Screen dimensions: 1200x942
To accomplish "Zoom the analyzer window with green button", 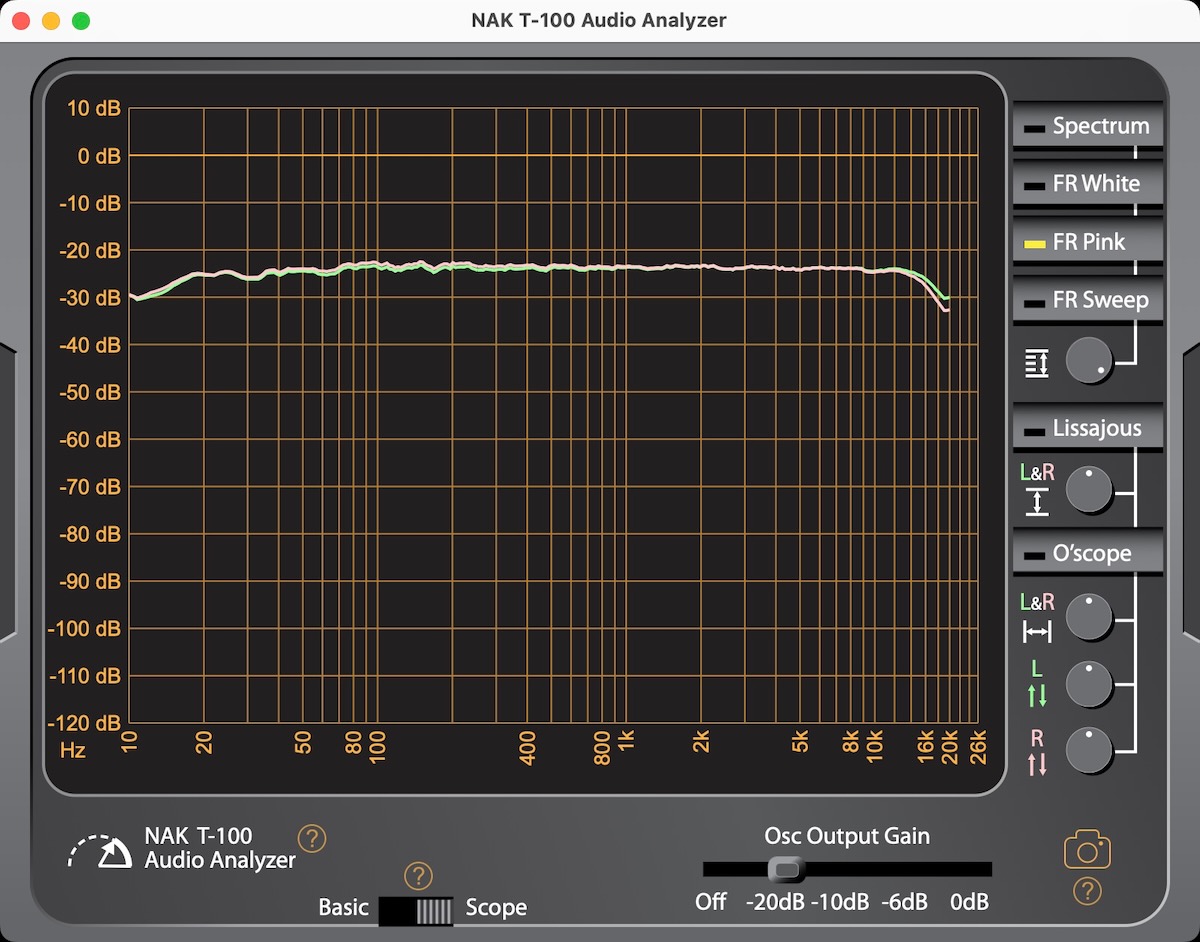I will pos(81,21).
